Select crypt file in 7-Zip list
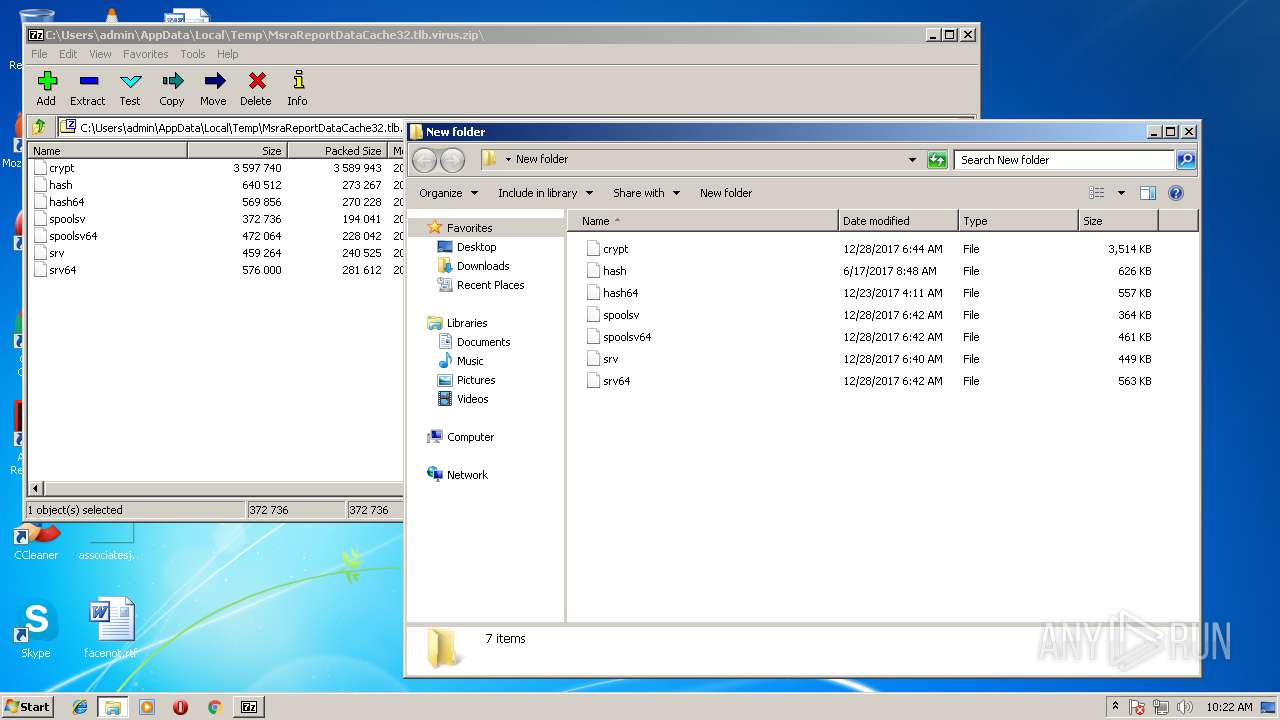Viewport: 1280px width, 720px height. [x=61, y=168]
